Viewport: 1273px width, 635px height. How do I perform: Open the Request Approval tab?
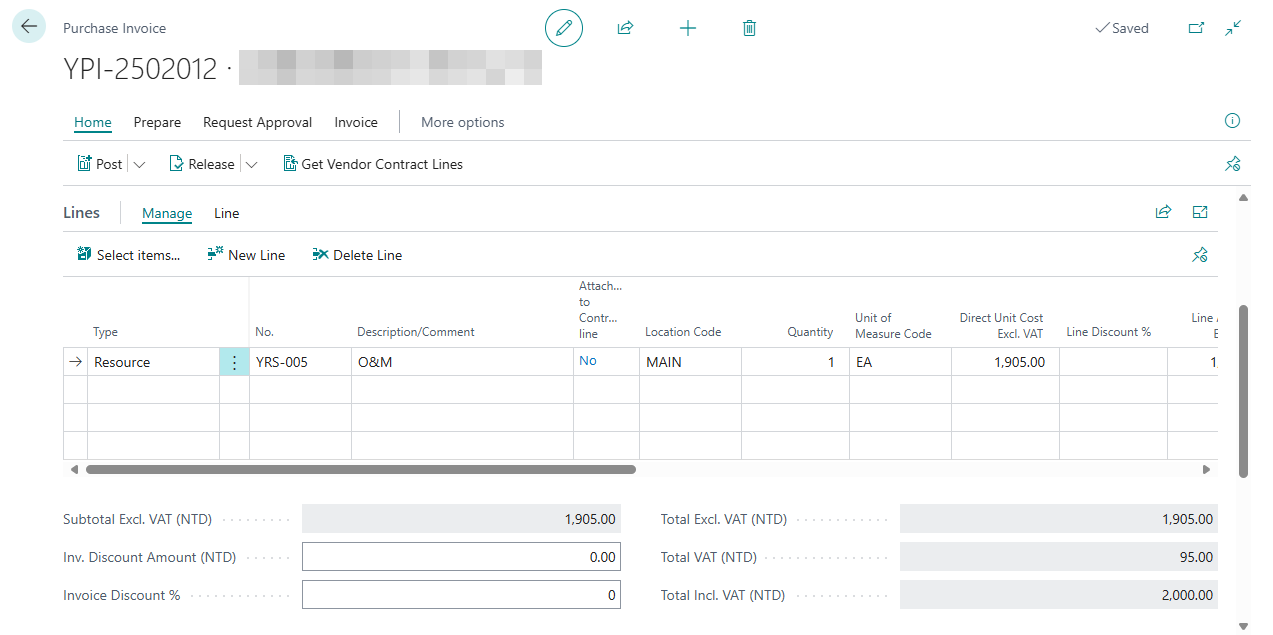257,122
